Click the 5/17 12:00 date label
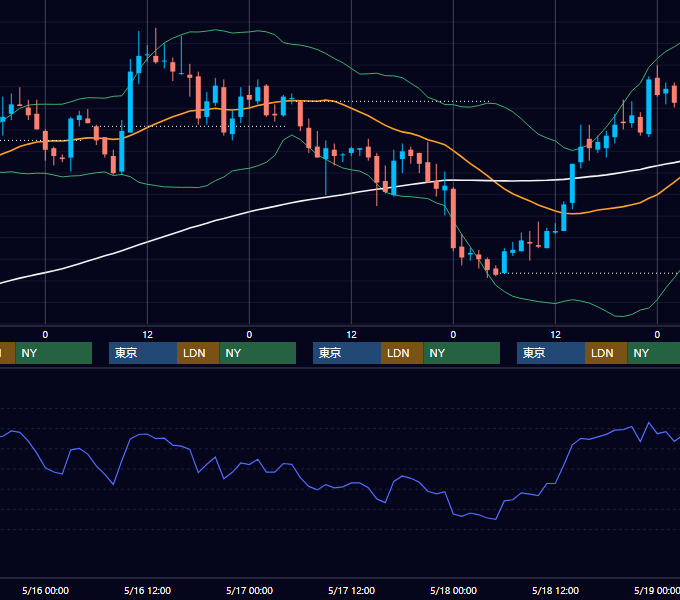The width and height of the screenshot is (680, 600). point(351,590)
